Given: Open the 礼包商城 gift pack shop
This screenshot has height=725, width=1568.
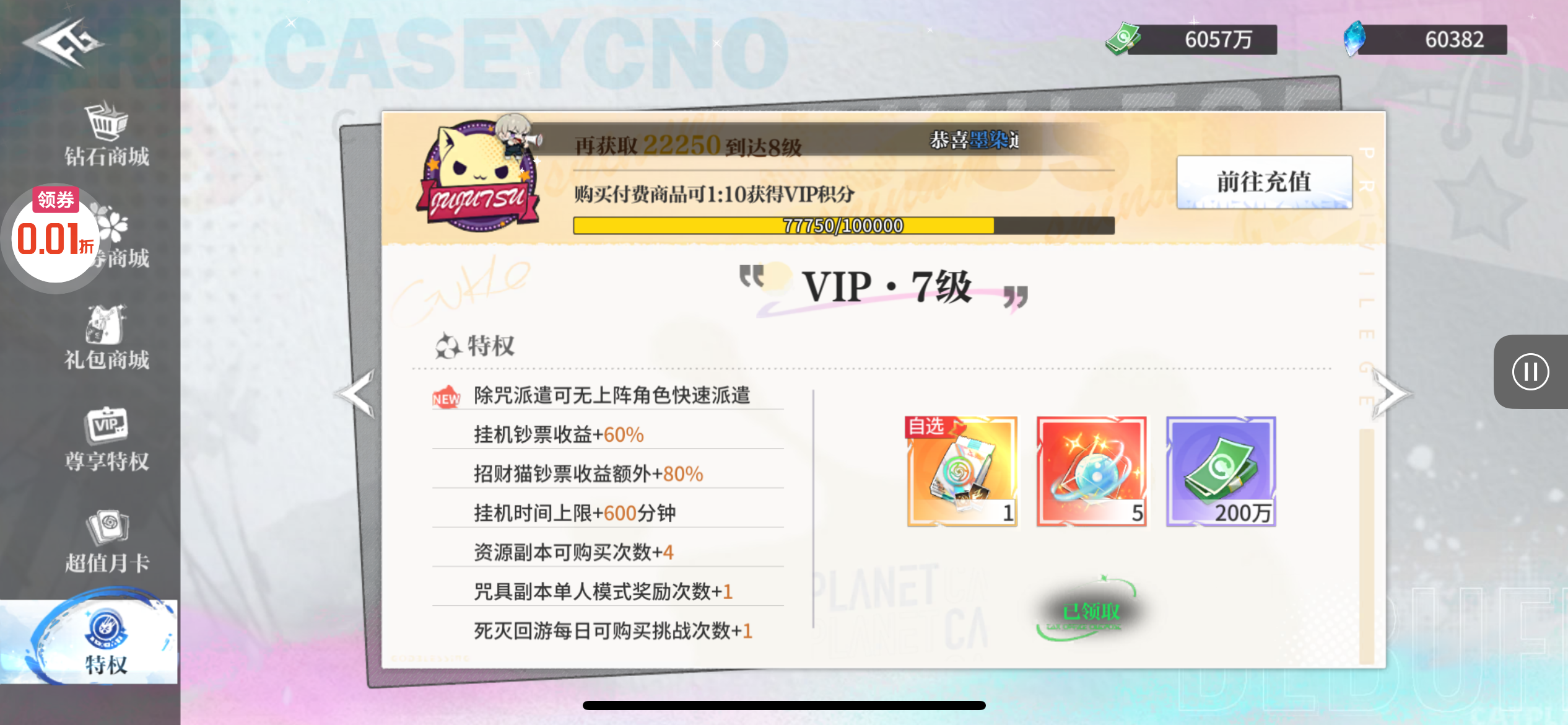Looking at the screenshot, I should coord(107,338).
